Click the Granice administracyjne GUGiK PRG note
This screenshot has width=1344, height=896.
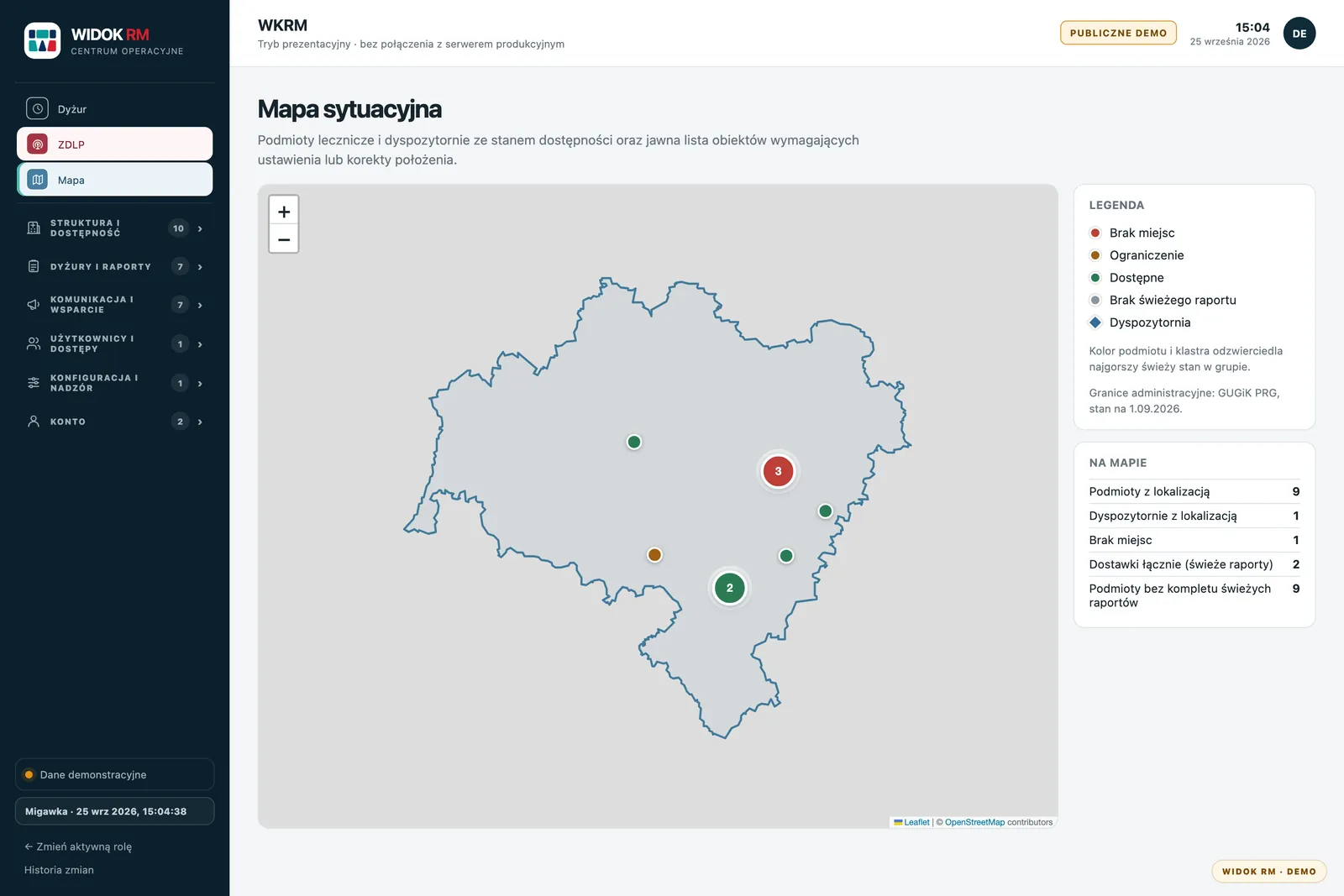(x=1184, y=401)
